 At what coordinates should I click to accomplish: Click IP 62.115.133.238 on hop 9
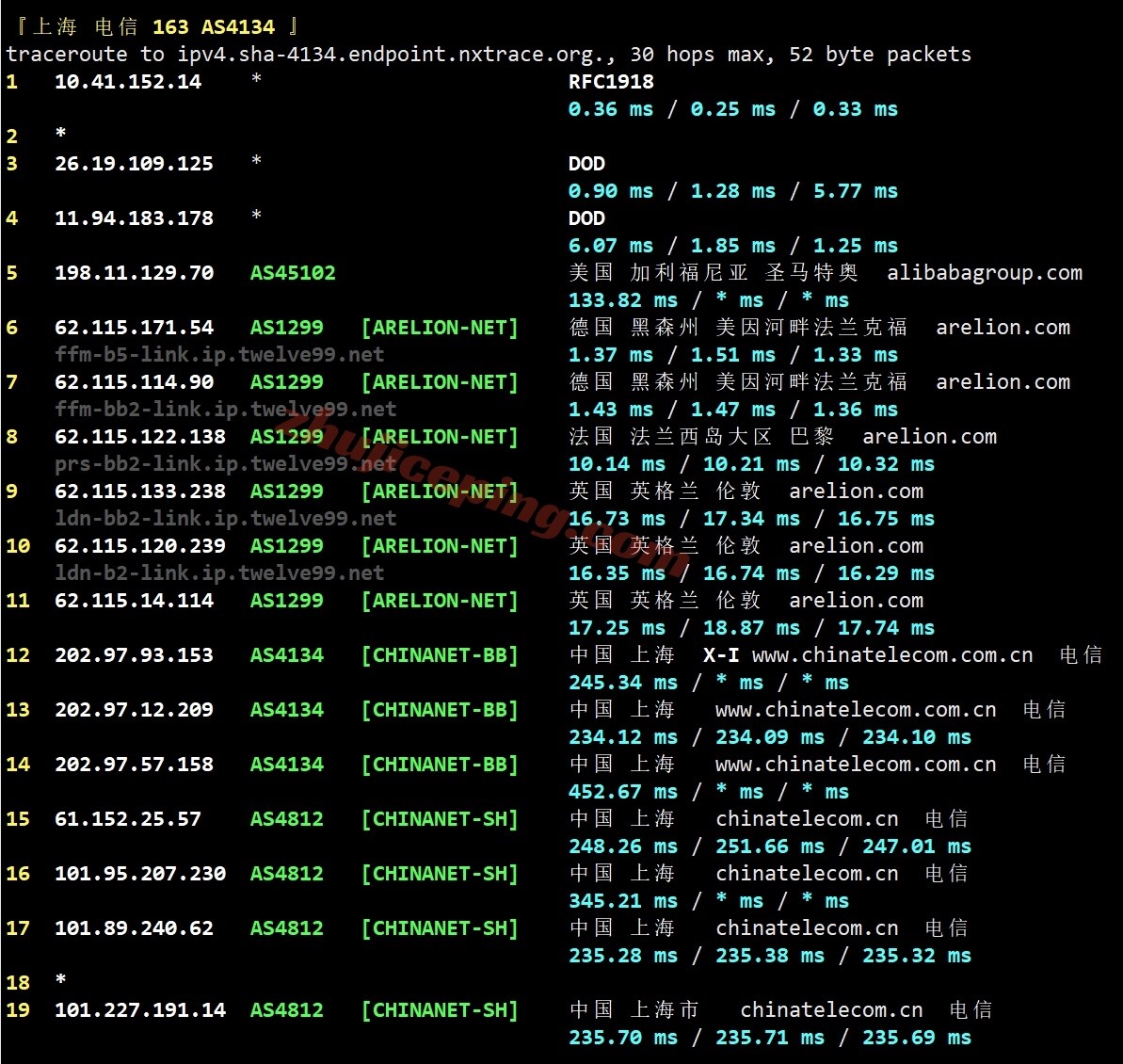pos(140,492)
